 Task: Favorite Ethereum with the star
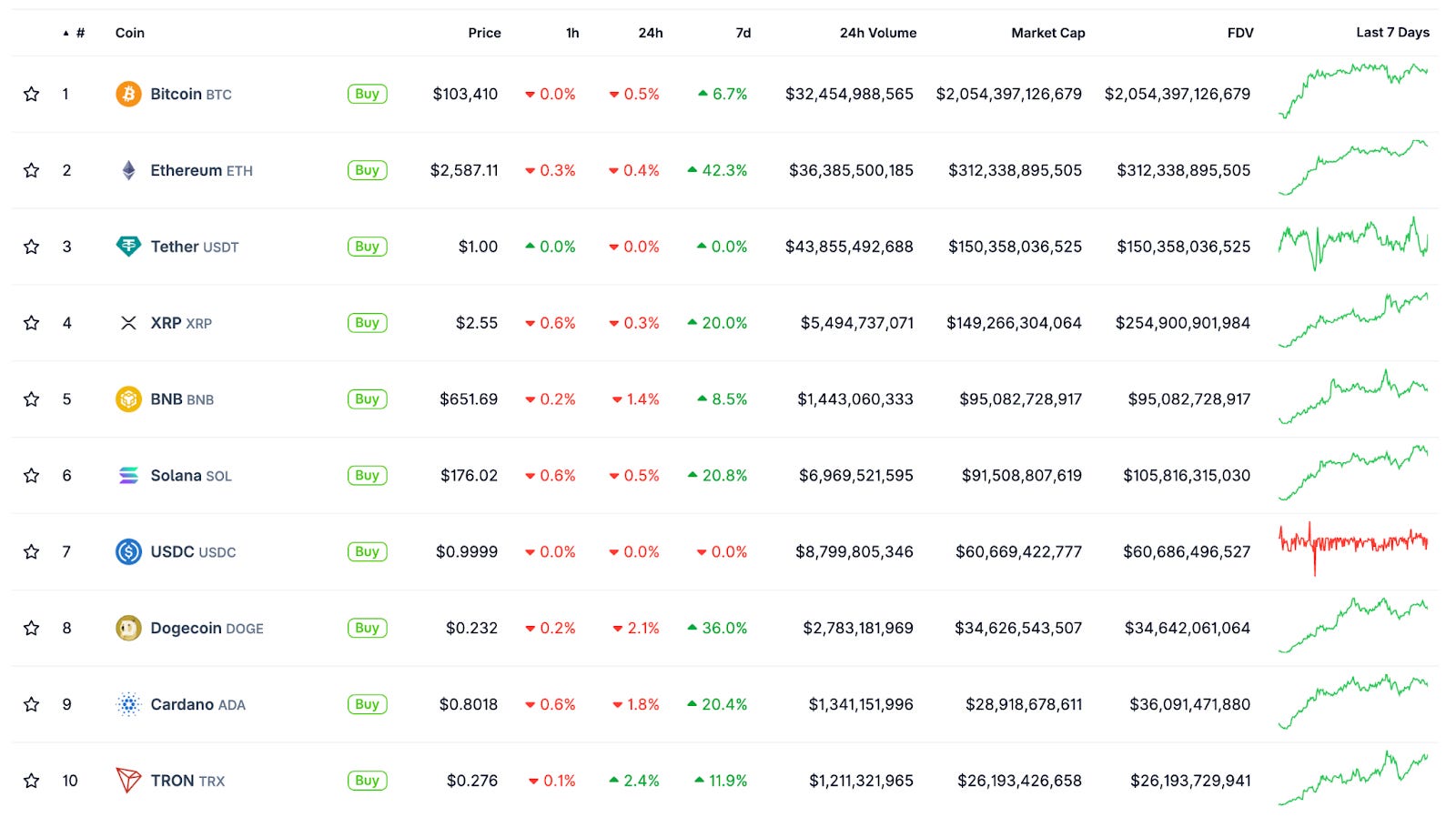[32, 170]
